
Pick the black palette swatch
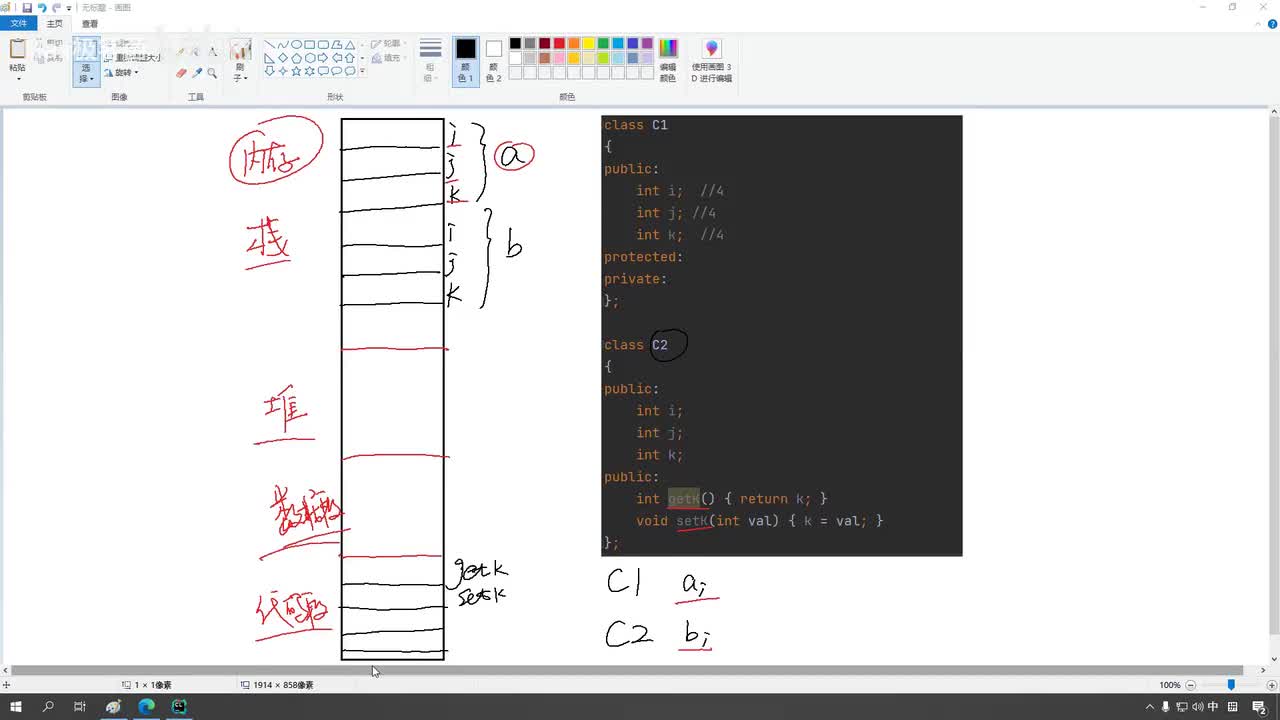pyautogui.click(x=515, y=44)
